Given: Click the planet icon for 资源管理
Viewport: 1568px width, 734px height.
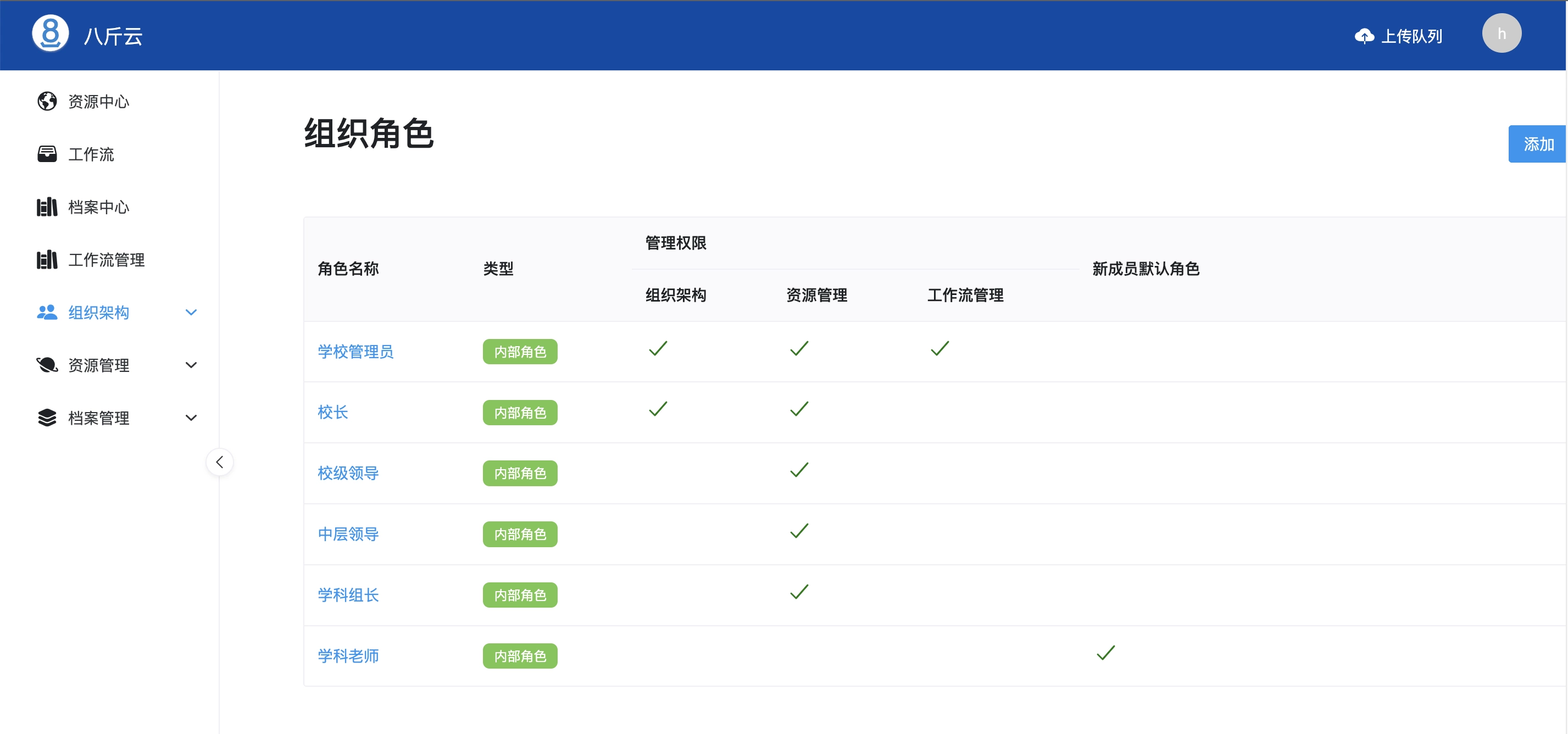Looking at the screenshot, I should pos(47,365).
